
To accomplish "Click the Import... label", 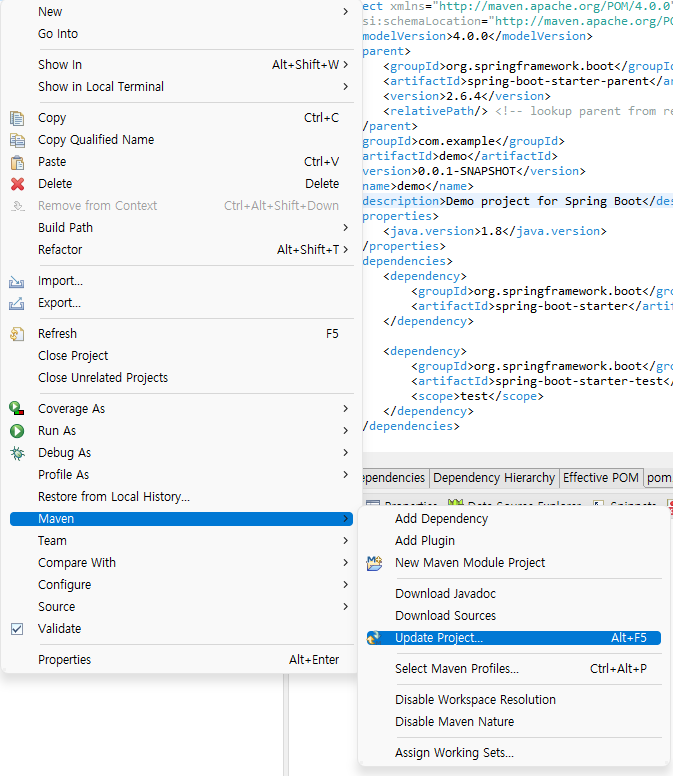I will [x=60, y=281].
